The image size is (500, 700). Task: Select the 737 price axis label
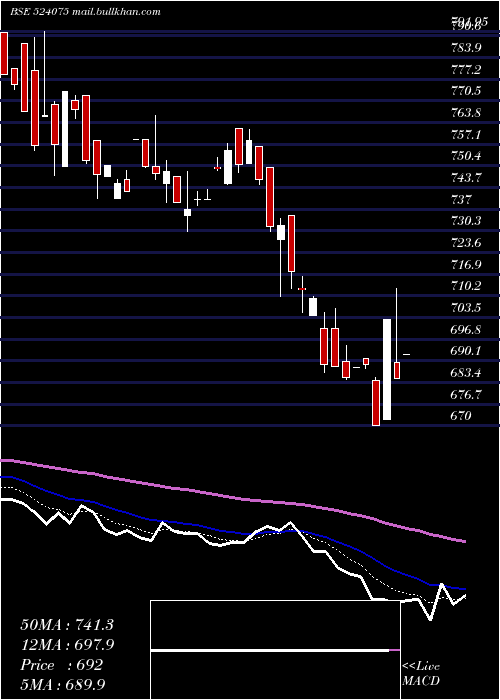pos(461,199)
